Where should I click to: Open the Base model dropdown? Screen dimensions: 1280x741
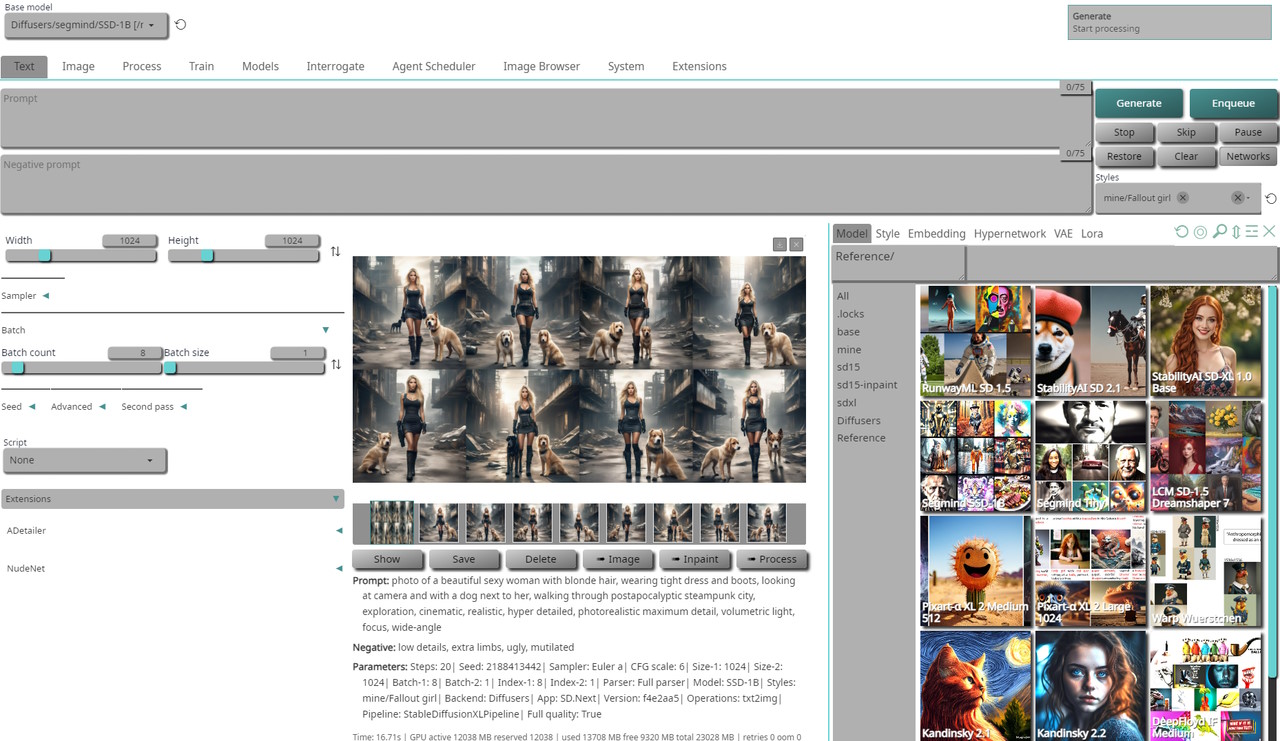point(86,25)
